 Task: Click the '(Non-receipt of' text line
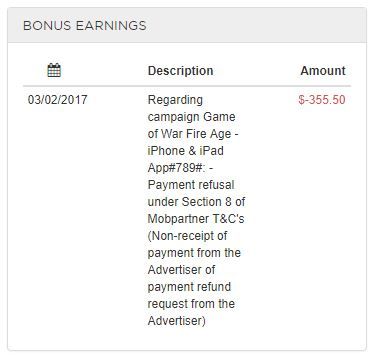(187, 236)
